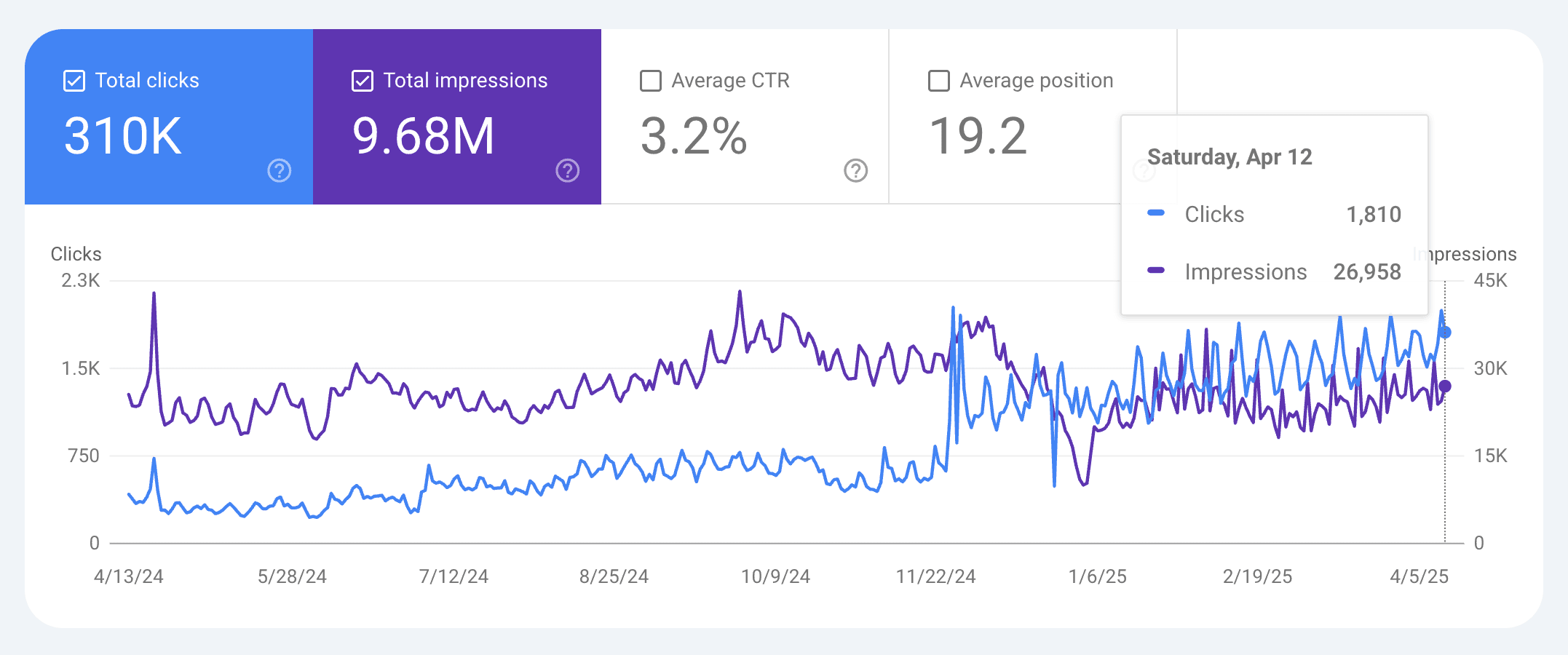Disable the Total impressions checkbox
The height and width of the screenshot is (655, 1568).
pos(363,81)
